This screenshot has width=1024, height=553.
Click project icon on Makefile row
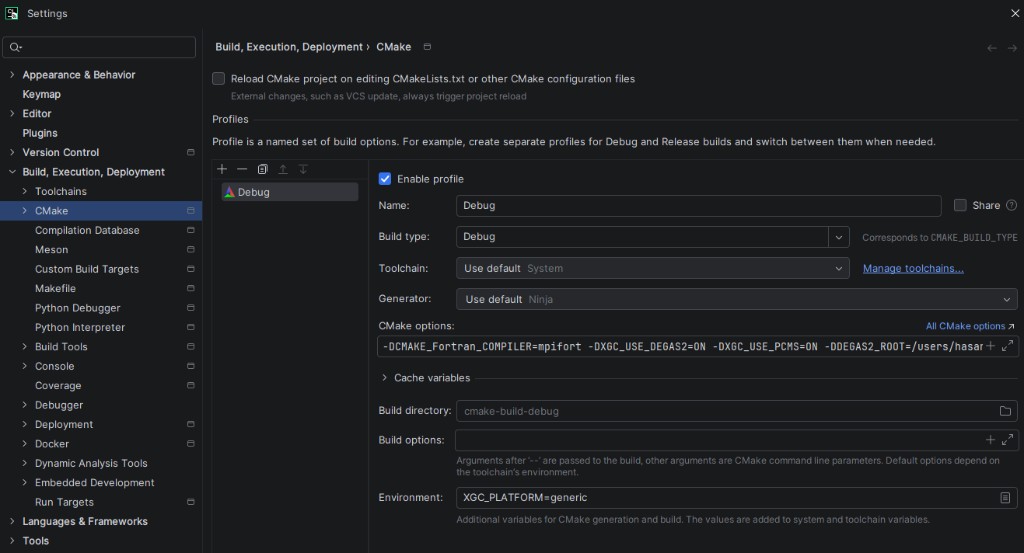[x=191, y=289]
